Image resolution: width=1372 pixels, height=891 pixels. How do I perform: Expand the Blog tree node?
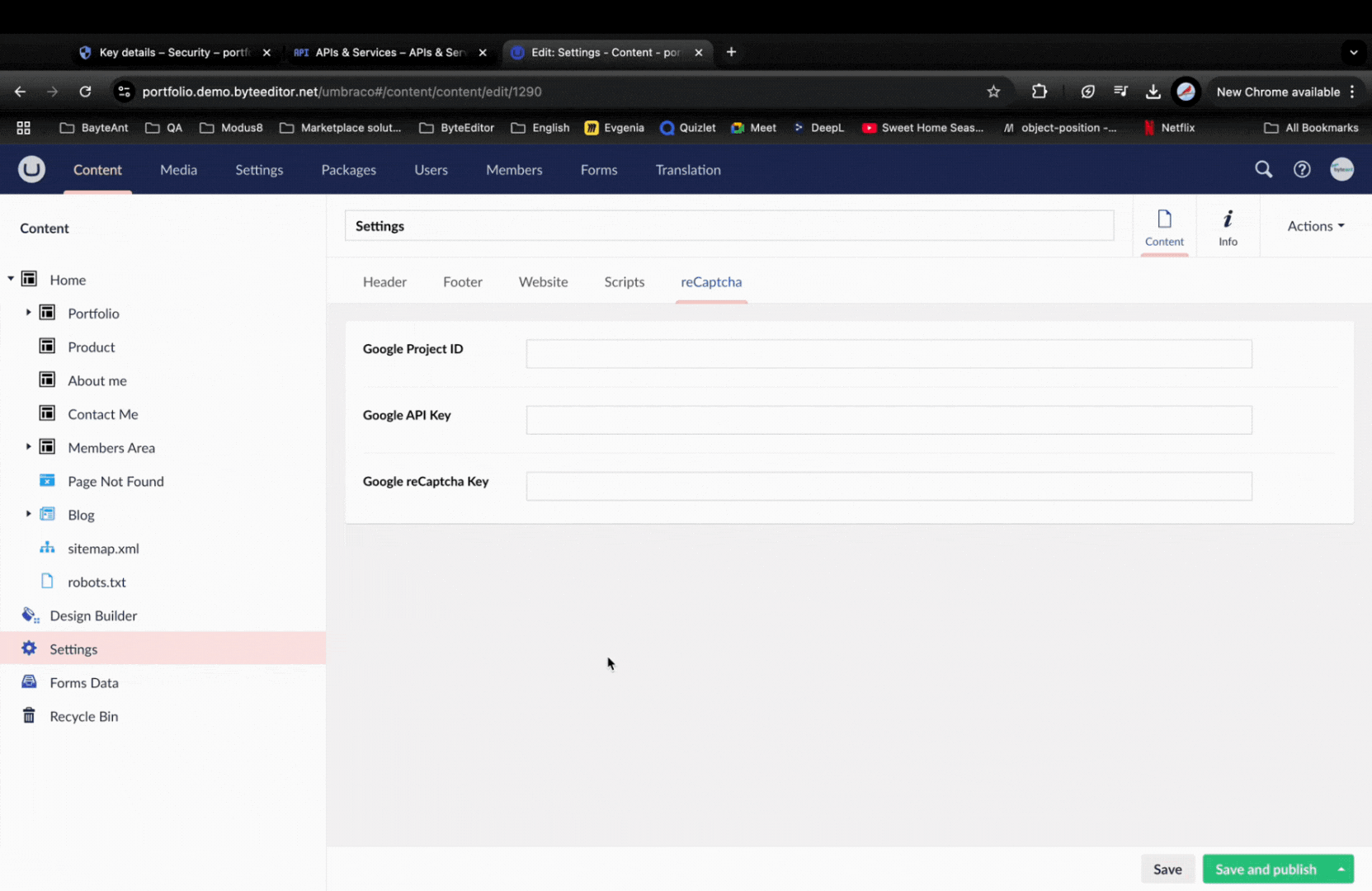coord(28,514)
